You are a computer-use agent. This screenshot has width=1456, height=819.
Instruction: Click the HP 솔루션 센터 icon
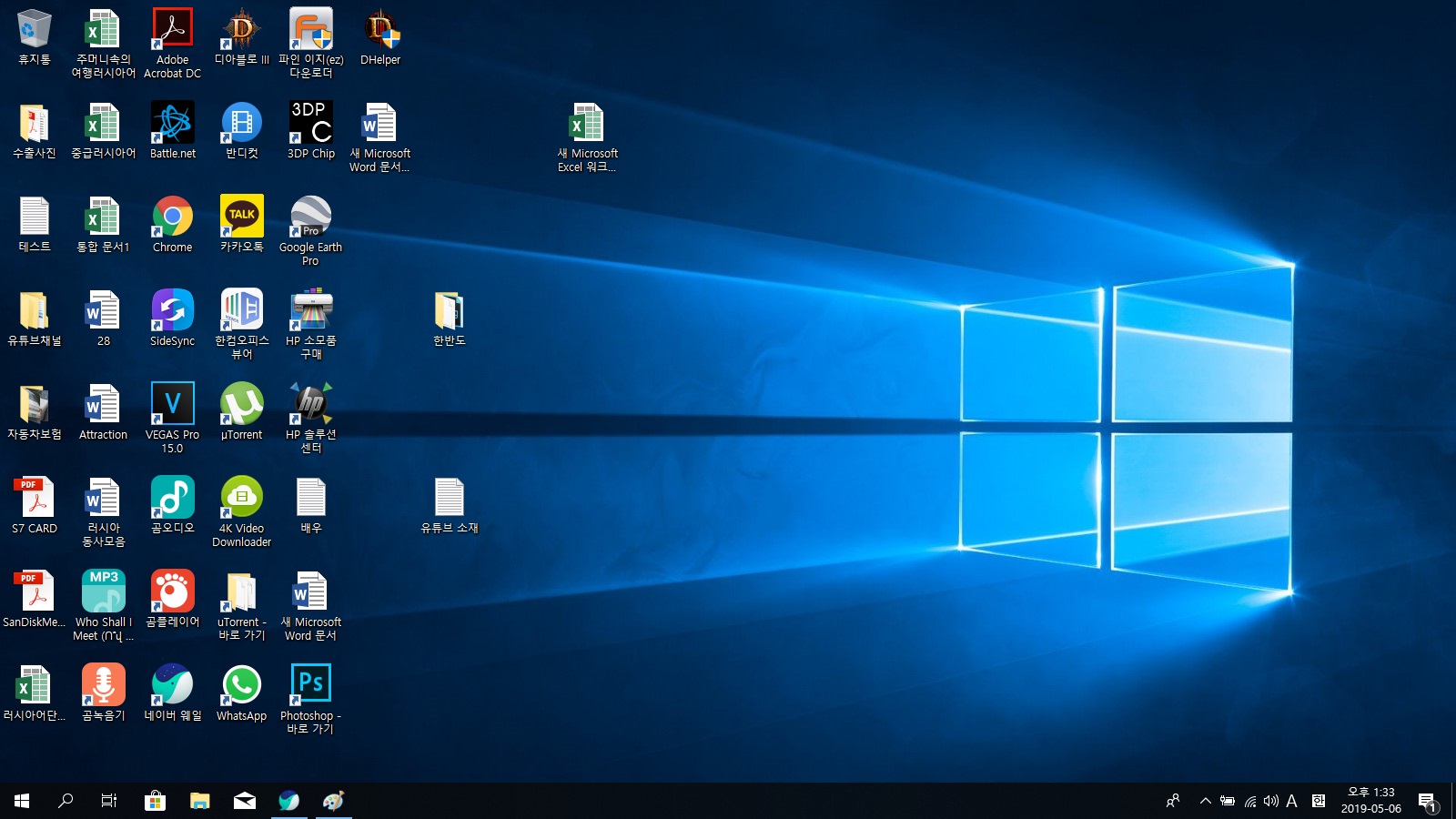[311, 418]
